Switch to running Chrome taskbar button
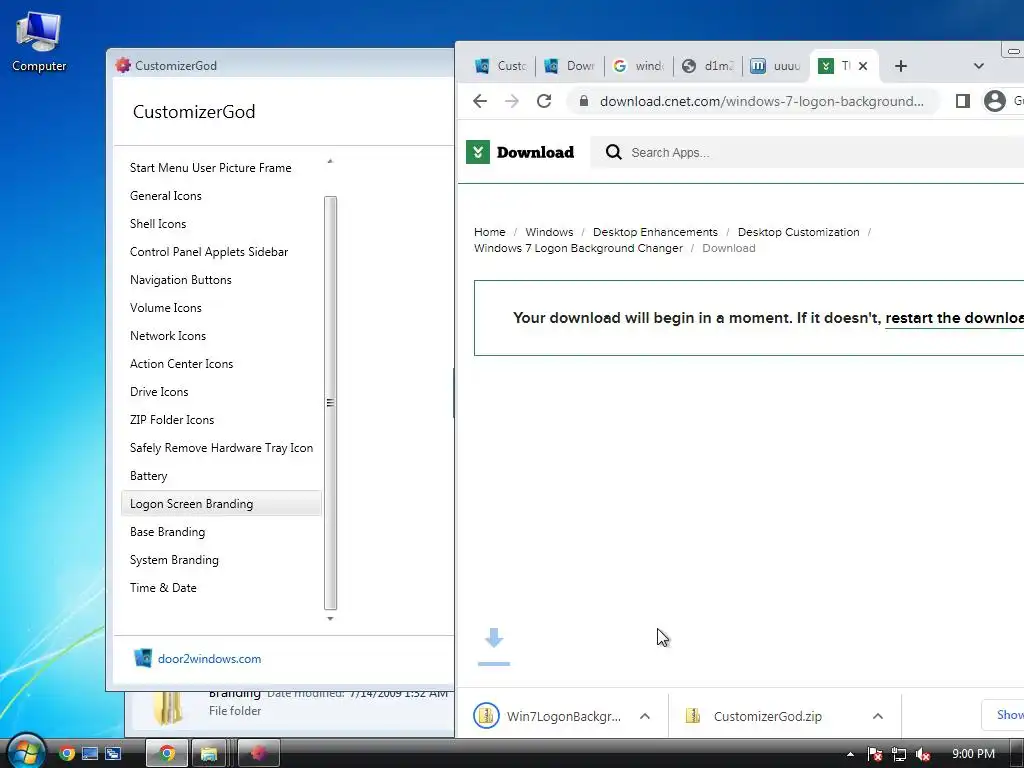This screenshot has height=768, width=1024. [167, 754]
